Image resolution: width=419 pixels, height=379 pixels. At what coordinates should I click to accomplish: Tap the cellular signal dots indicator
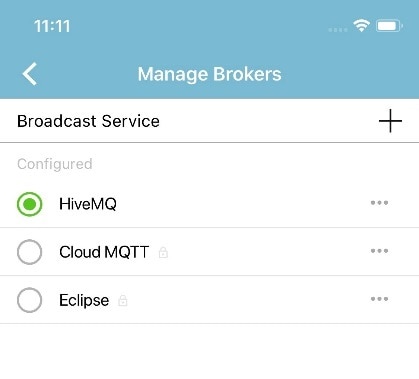tap(338, 30)
